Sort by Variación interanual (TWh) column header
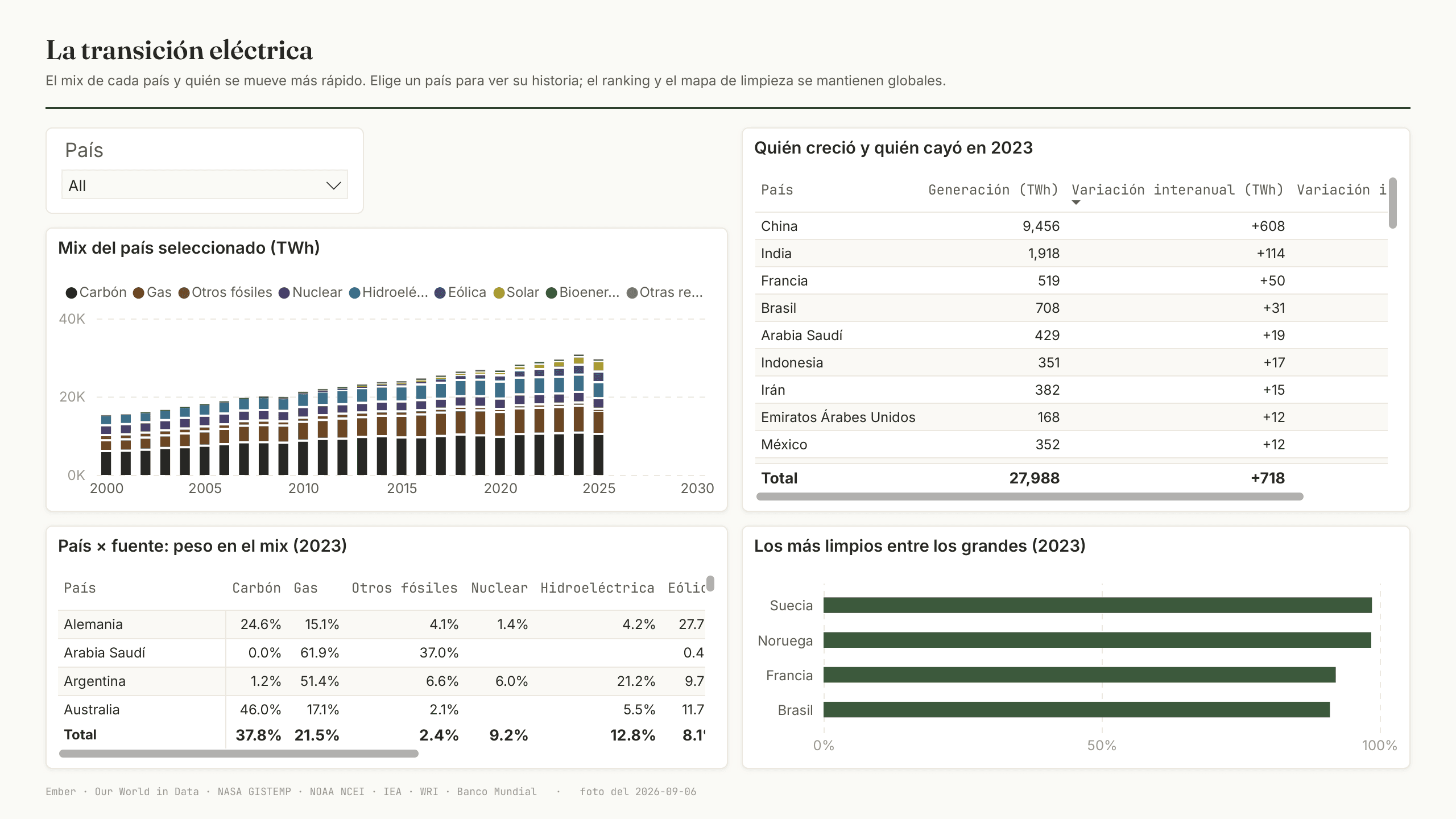 pyautogui.click(x=1177, y=190)
